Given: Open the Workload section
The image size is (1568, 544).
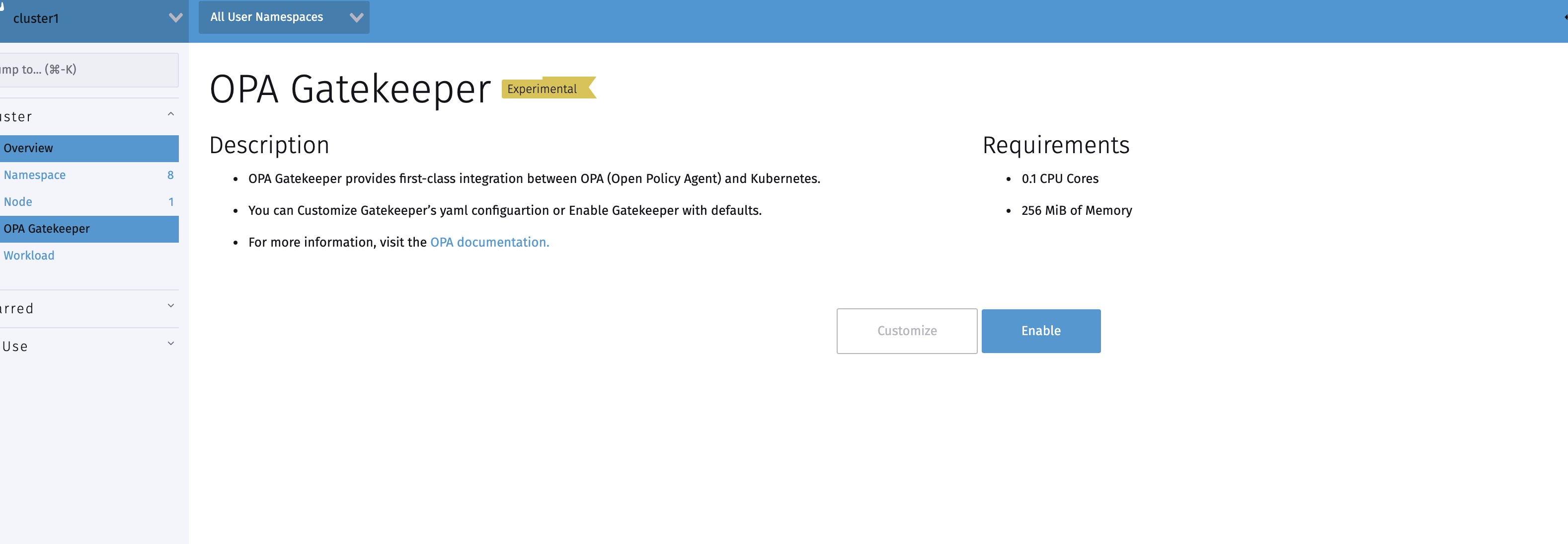Looking at the screenshot, I should point(29,255).
